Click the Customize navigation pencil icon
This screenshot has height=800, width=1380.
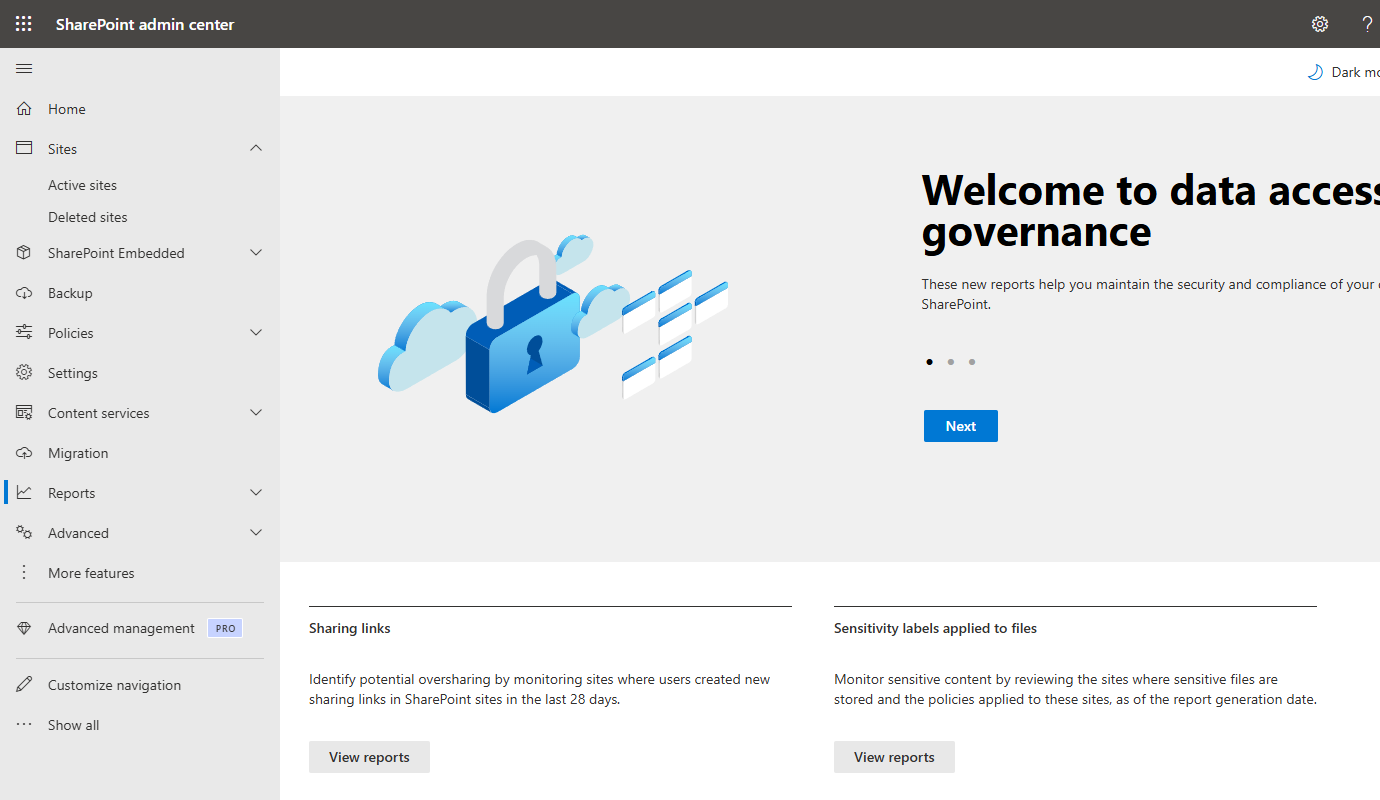(x=25, y=685)
